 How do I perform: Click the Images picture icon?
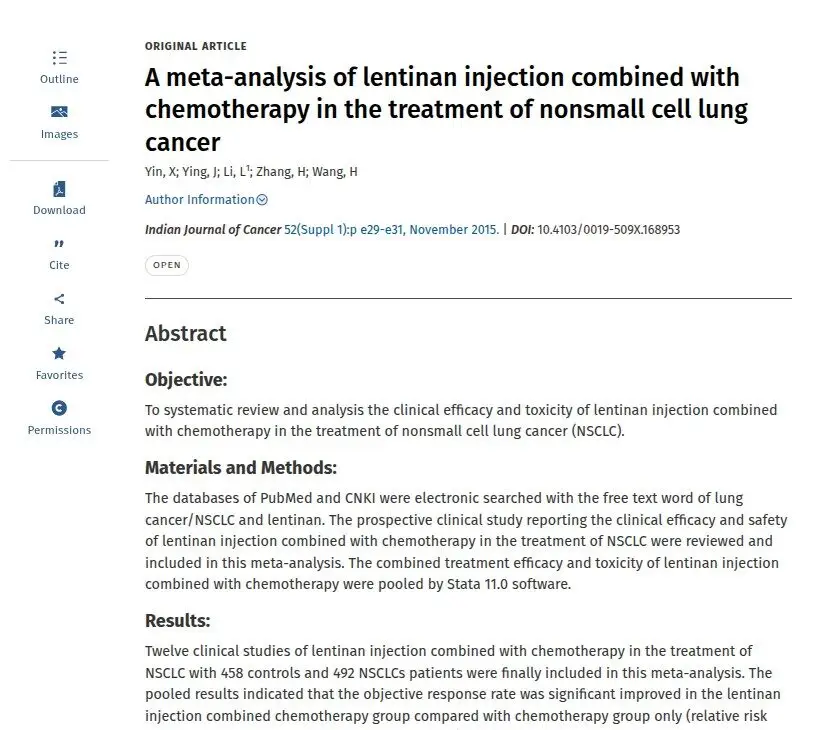click(x=59, y=112)
